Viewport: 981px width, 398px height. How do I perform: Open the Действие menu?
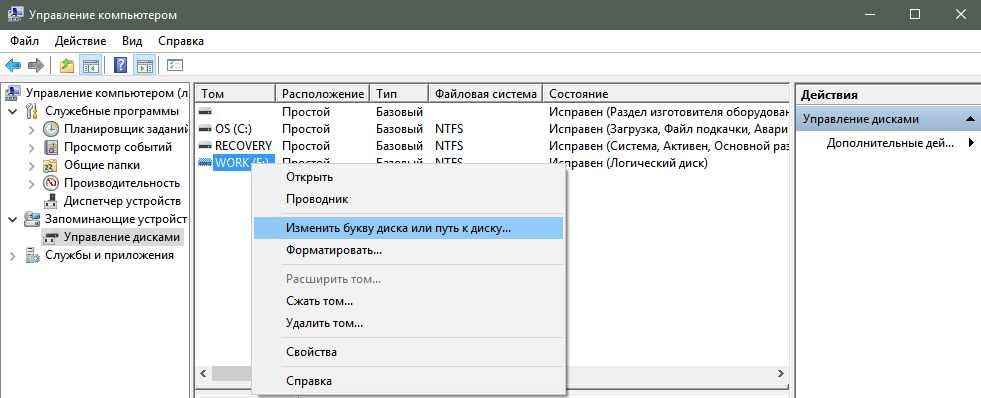[x=80, y=41]
